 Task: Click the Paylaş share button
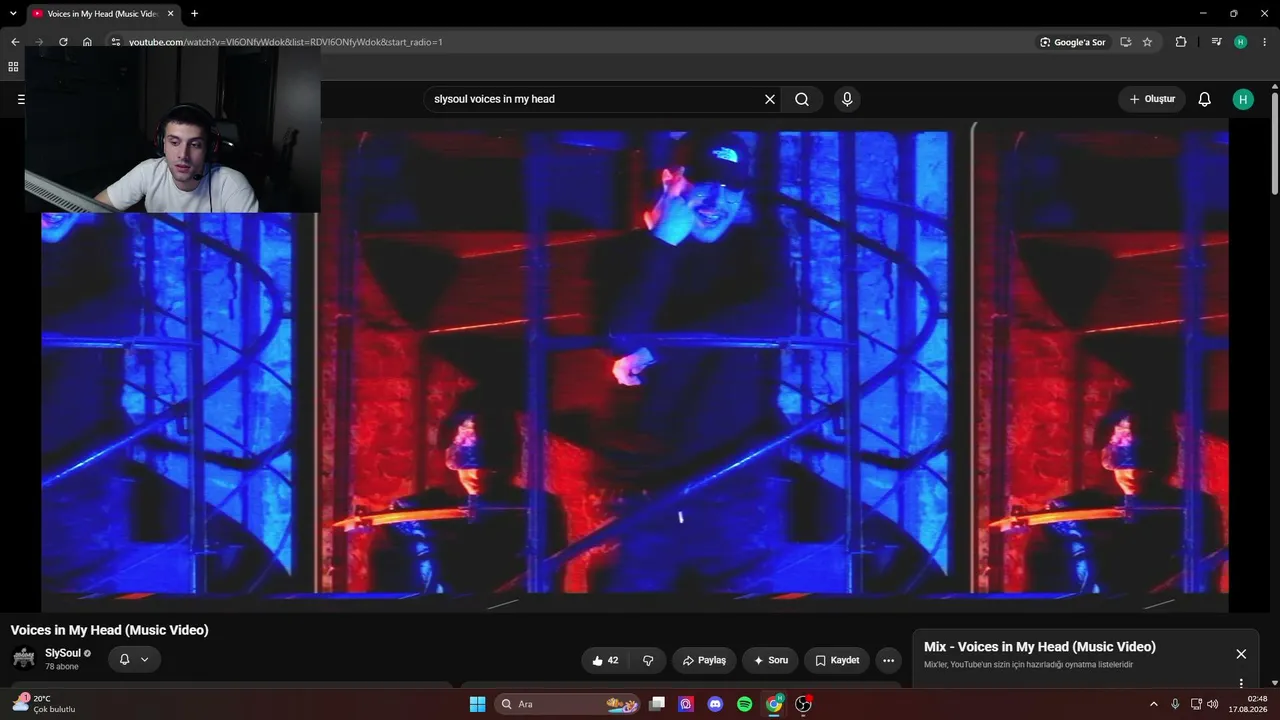coord(704,660)
